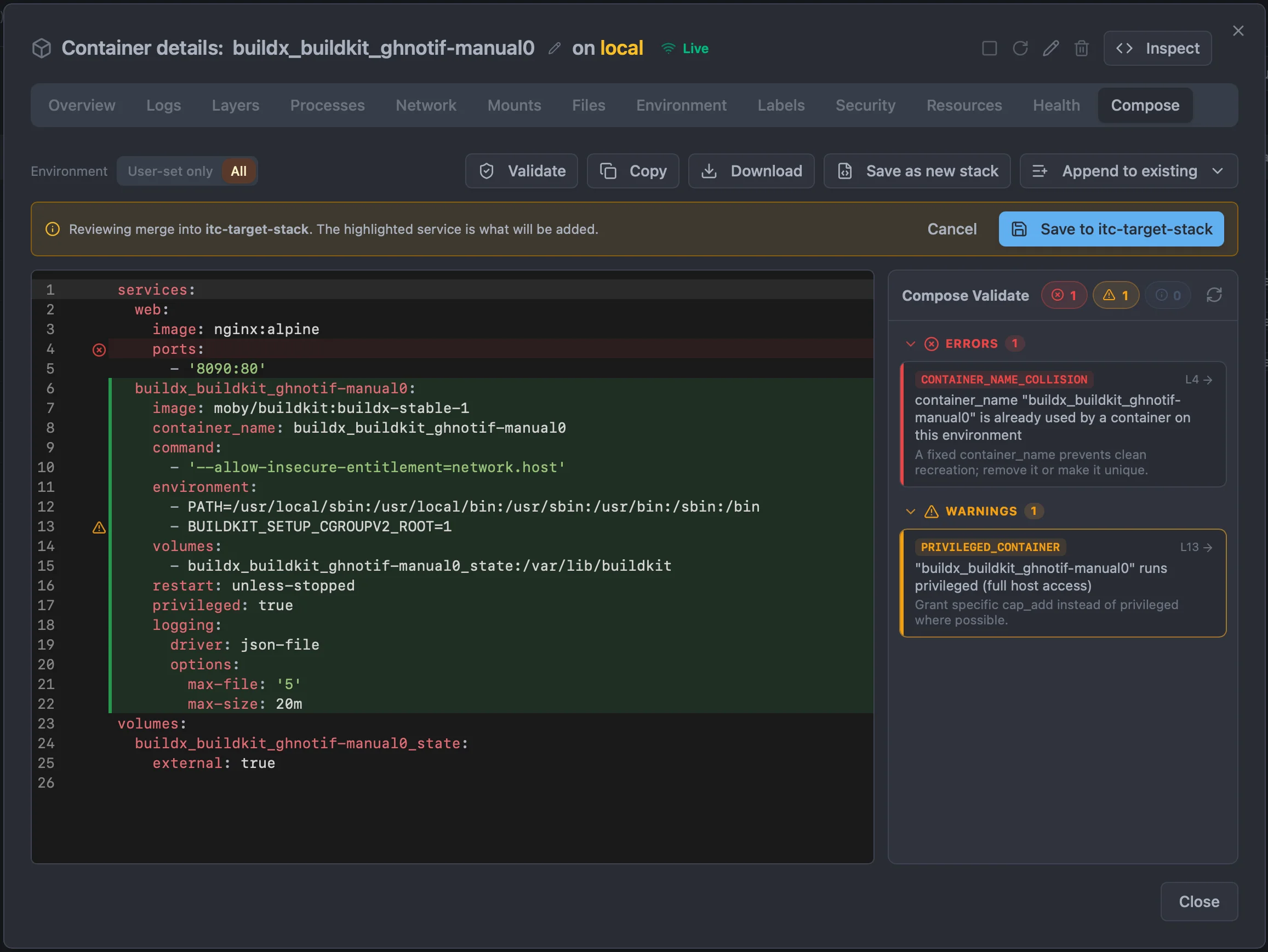
Task: Click the bottom Close button
Action: [1199, 902]
